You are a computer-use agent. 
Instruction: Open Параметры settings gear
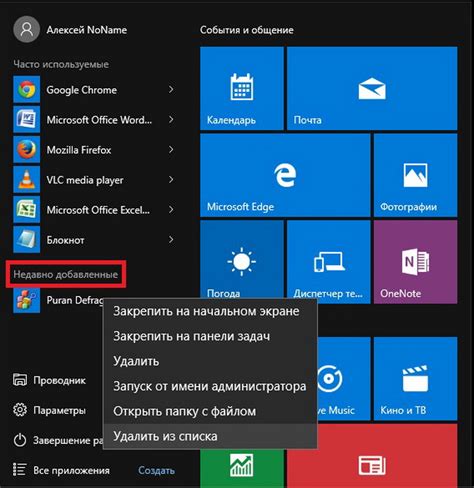coord(49,410)
